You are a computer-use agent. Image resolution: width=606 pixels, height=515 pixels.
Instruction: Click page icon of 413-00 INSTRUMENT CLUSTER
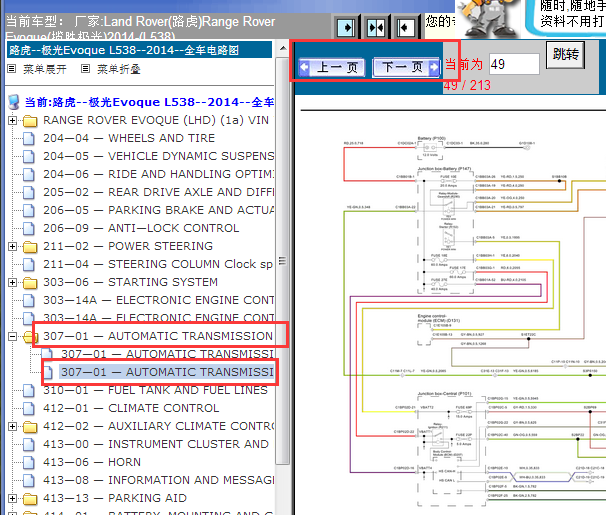pos(29,445)
